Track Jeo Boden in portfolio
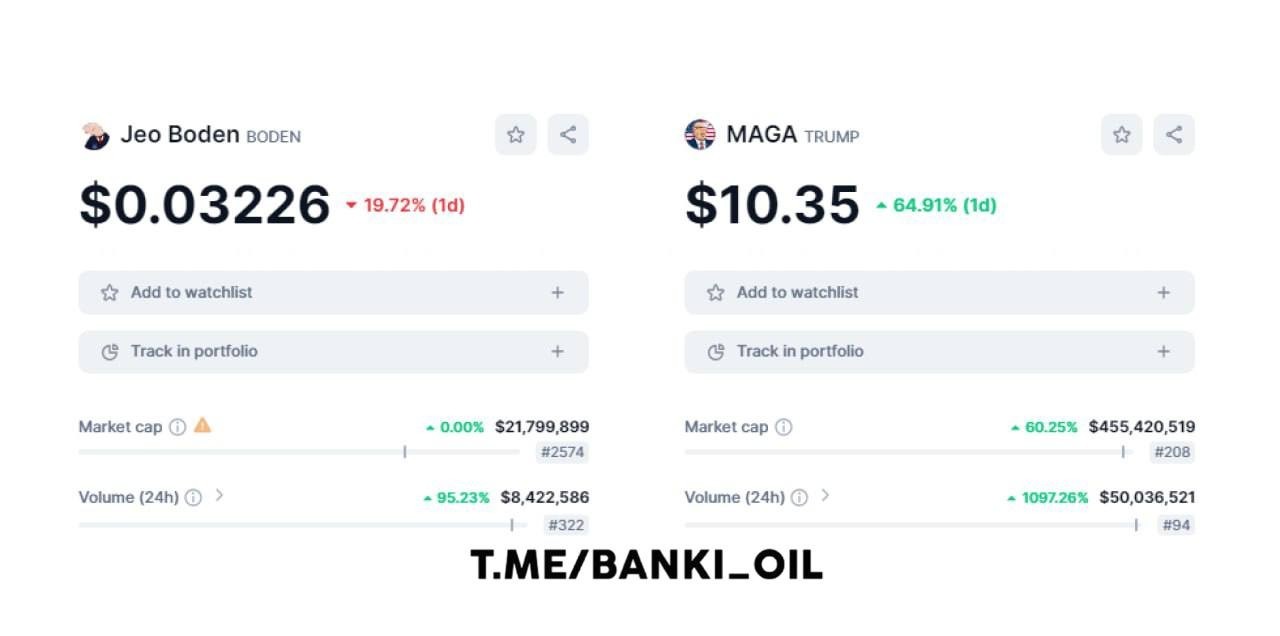 (334, 352)
